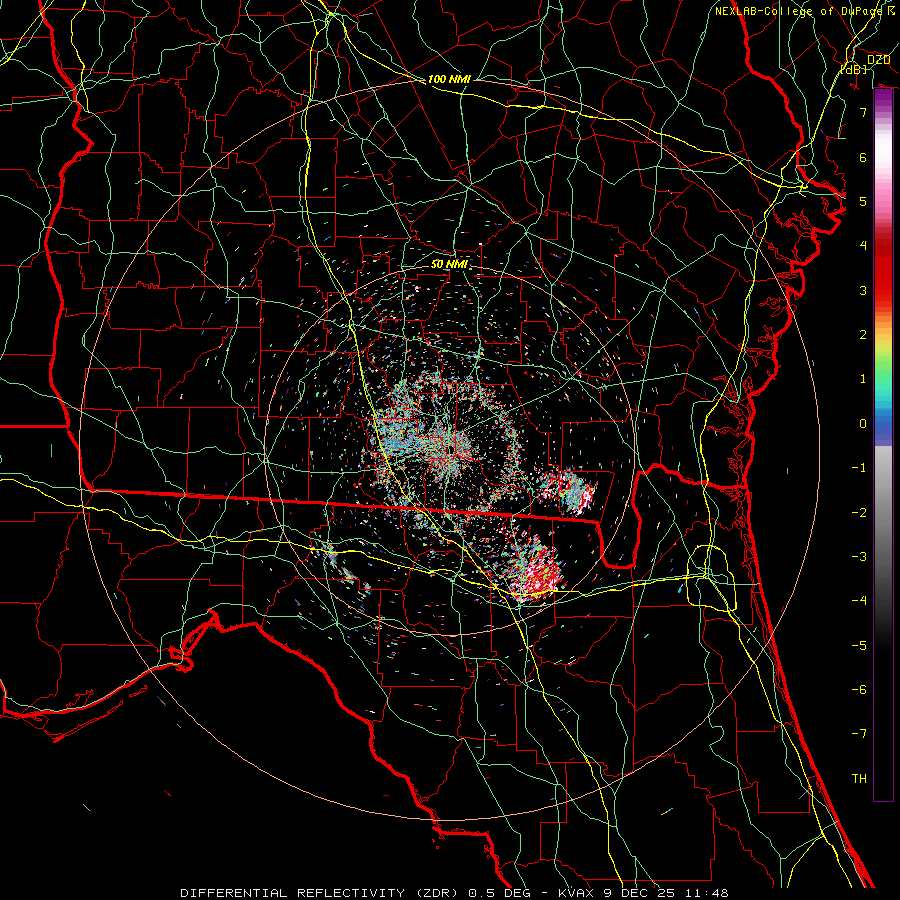Click the ZDR color scale bar

pyautogui.click(x=883, y=445)
